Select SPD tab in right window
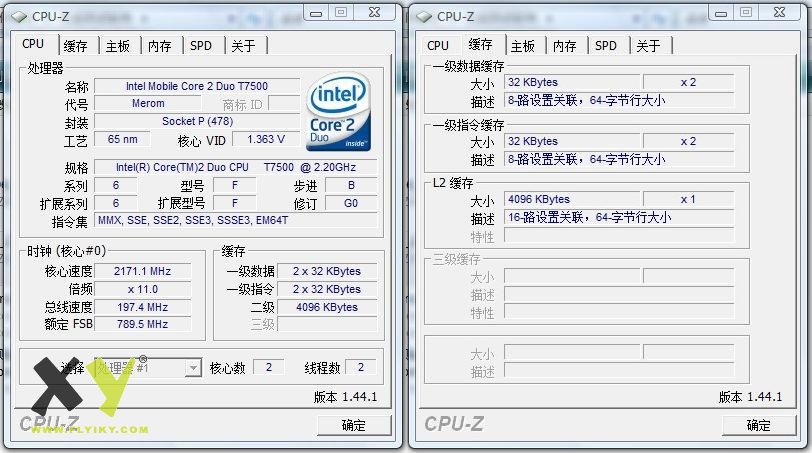 606,46
